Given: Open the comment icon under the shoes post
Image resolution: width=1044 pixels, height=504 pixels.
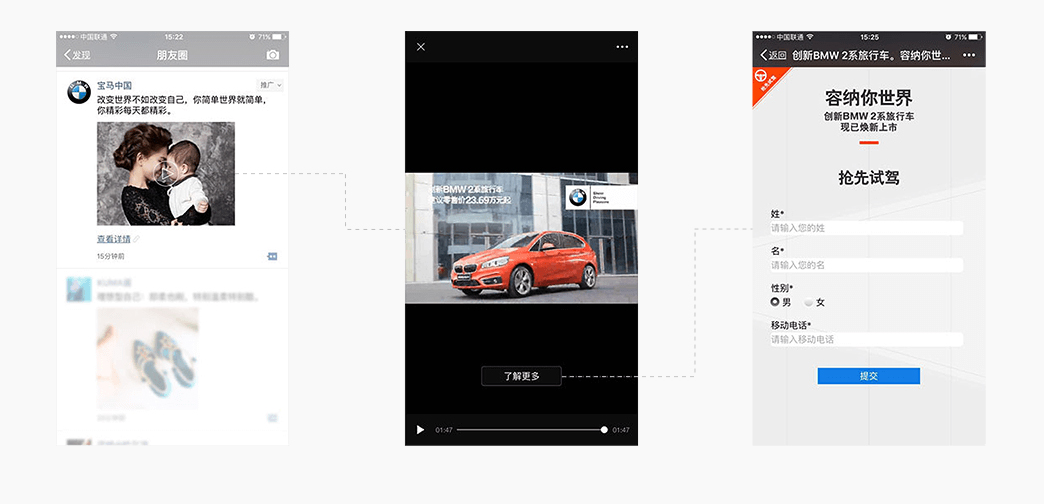Looking at the screenshot, I should point(272,418).
